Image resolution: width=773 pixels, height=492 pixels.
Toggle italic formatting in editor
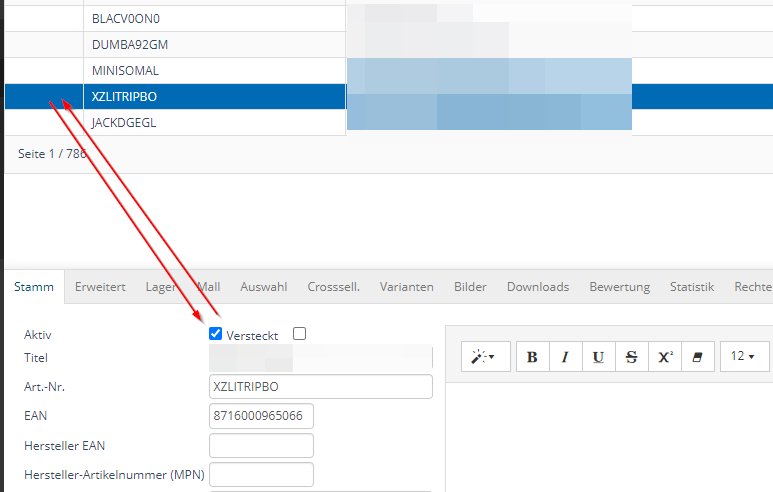click(x=565, y=357)
